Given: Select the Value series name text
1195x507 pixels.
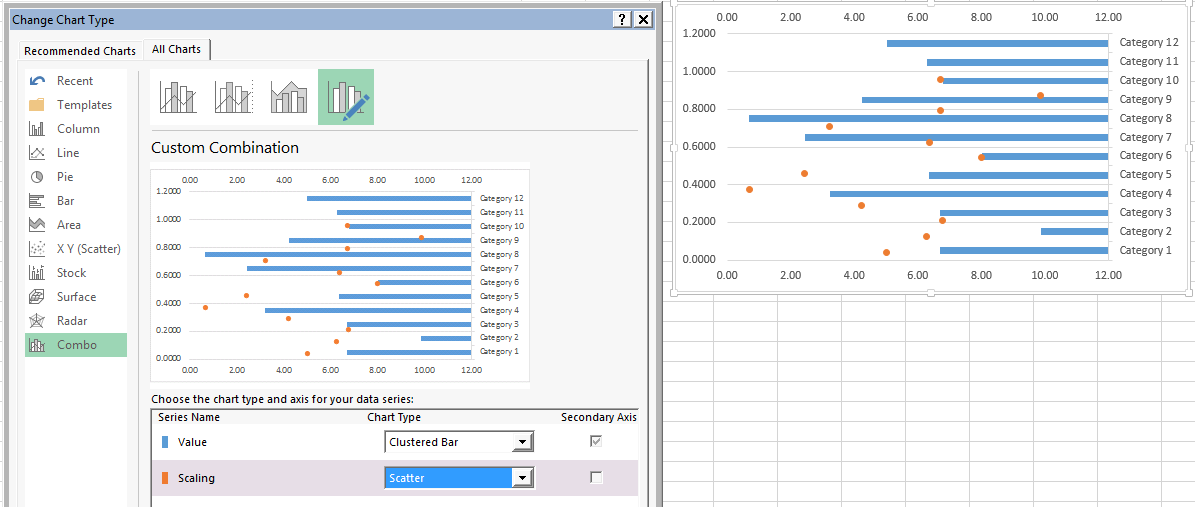Looking at the screenshot, I should pyautogui.click(x=192, y=442).
